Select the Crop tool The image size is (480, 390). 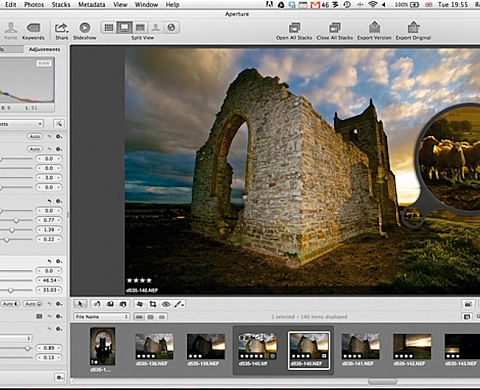[x=153, y=304]
